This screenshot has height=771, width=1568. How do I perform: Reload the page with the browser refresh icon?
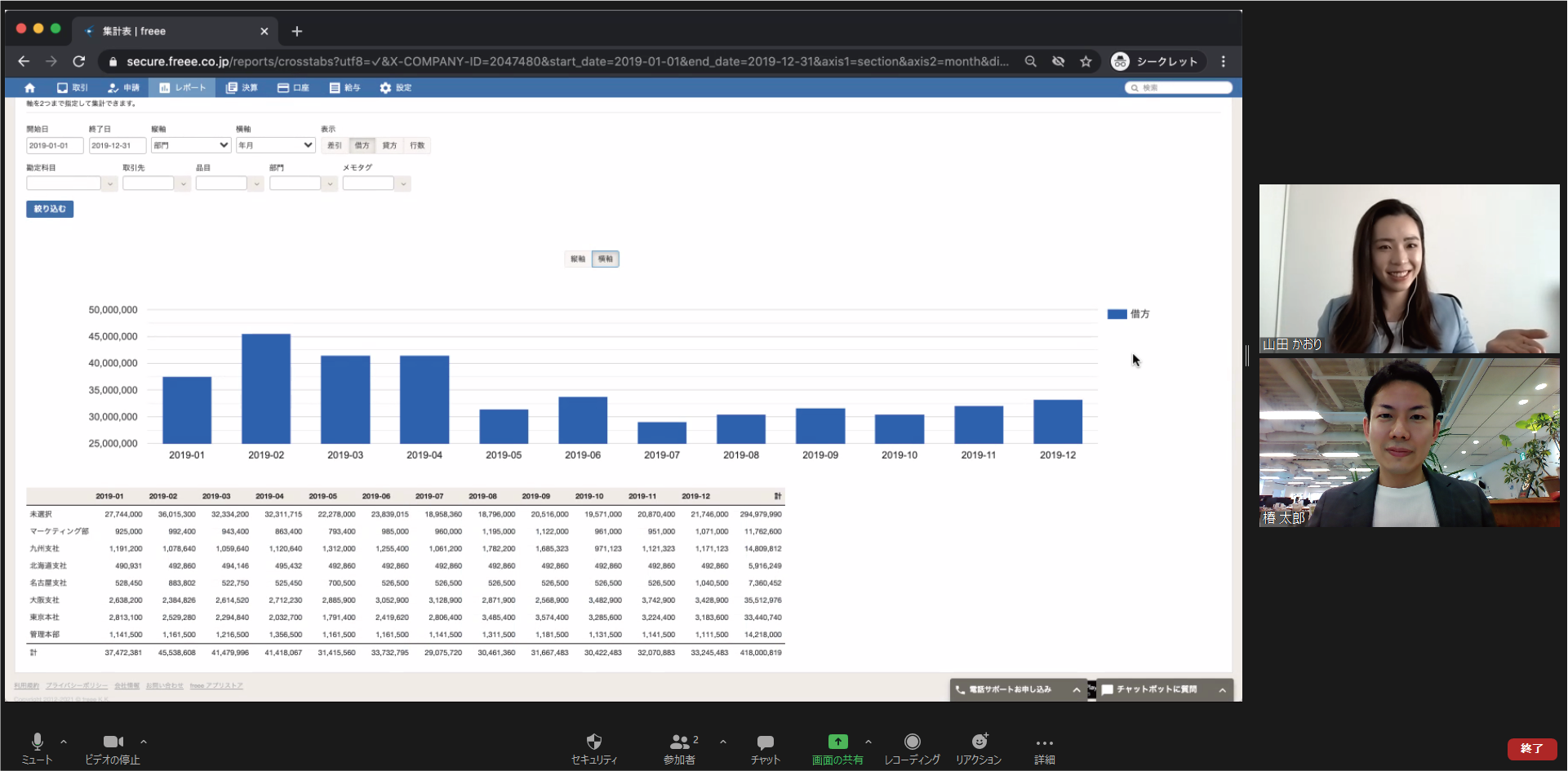pos(79,61)
